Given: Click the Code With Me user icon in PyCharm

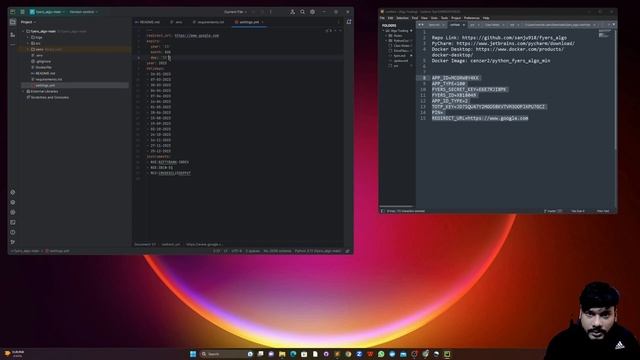Looking at the screenshot, I should point(293,12).
